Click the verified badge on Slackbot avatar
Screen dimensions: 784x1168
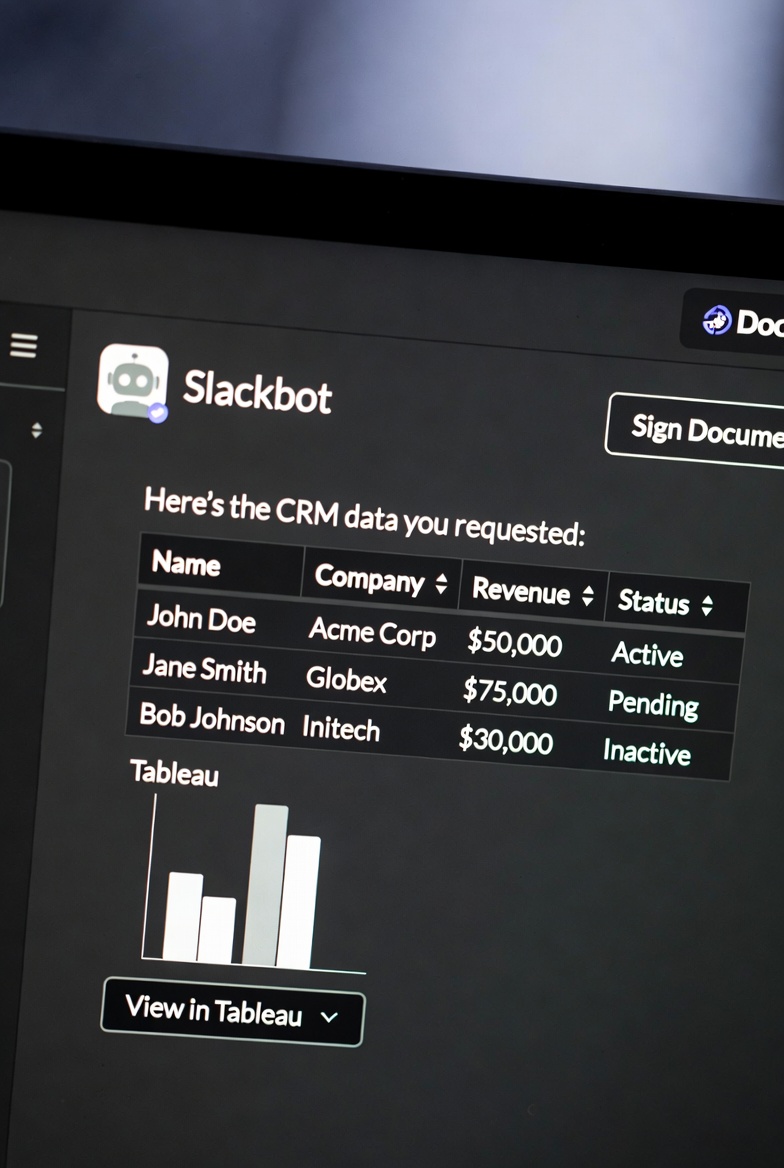tap(157, 413)
